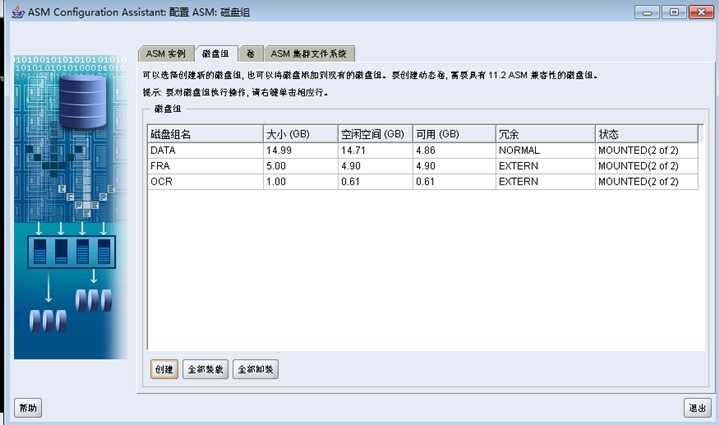Click the 全部装载 button
Viewport: 719px width, 425px height.
click(205, 369)
